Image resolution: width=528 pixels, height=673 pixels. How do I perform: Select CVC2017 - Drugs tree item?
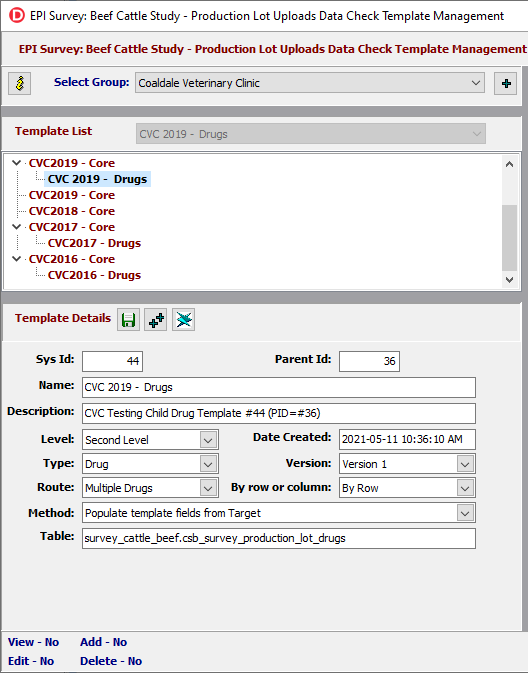click(94, 243)
